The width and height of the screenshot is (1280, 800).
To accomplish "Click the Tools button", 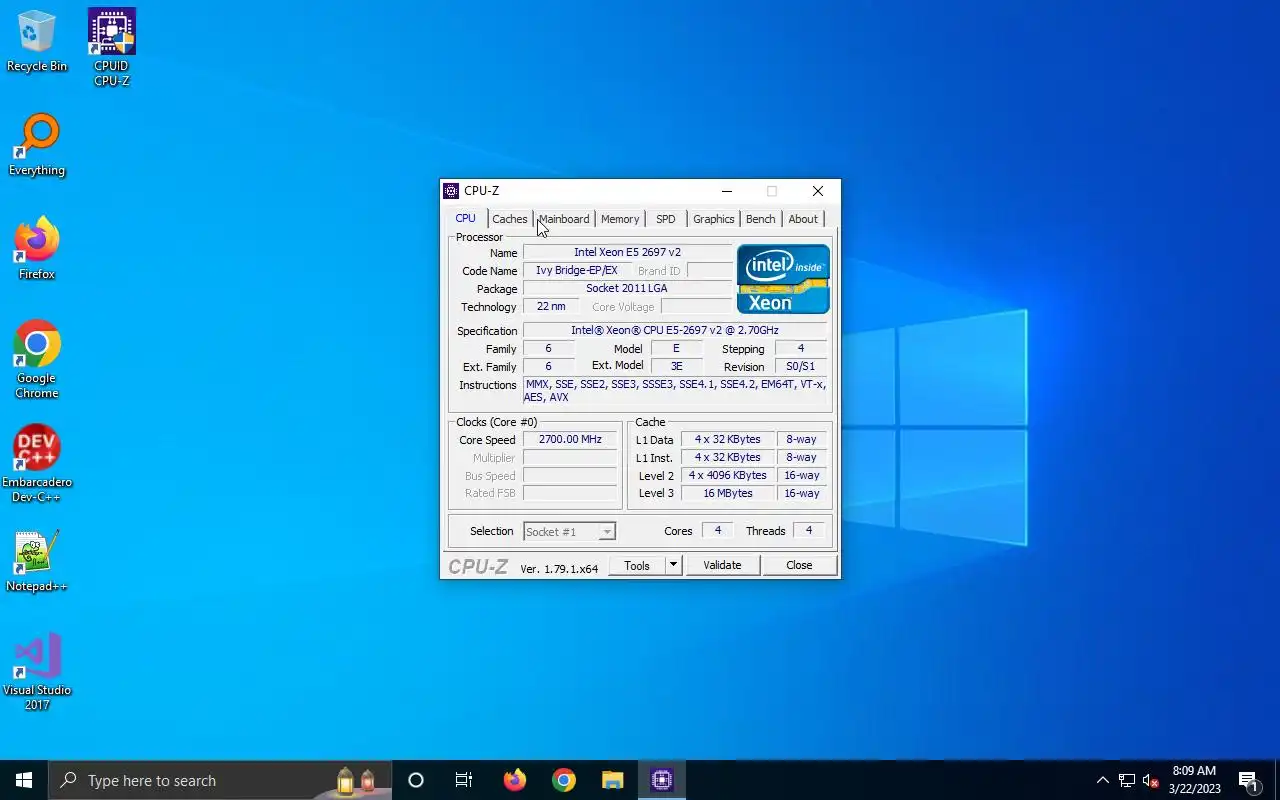I will [x=637, y=565].
